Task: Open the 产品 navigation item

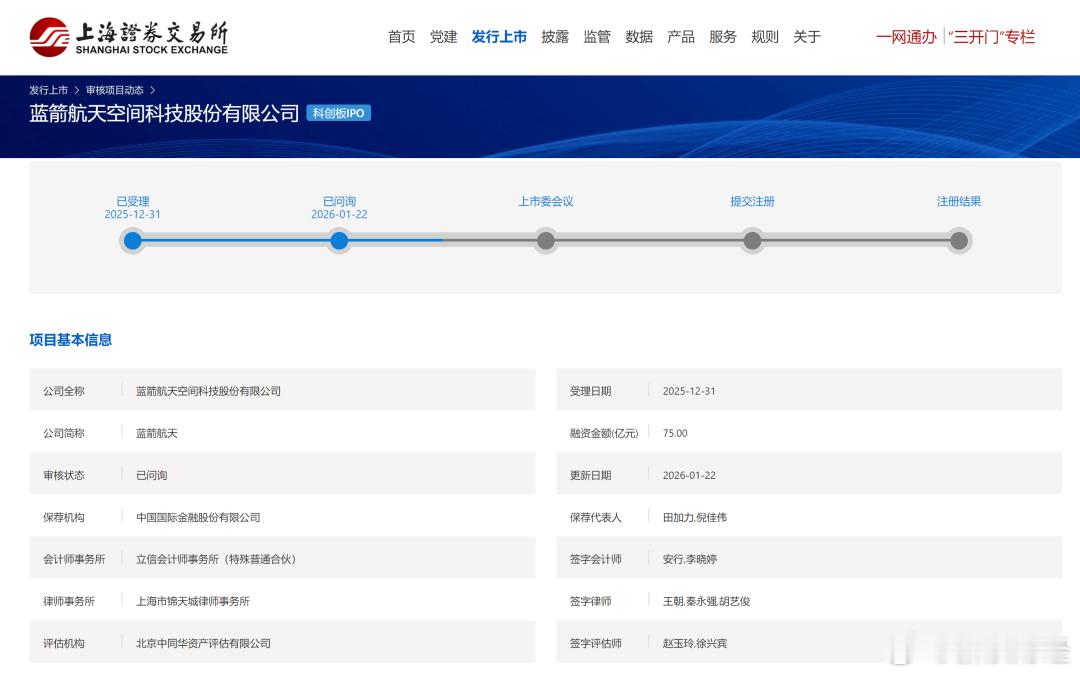Action: point(681,37)
